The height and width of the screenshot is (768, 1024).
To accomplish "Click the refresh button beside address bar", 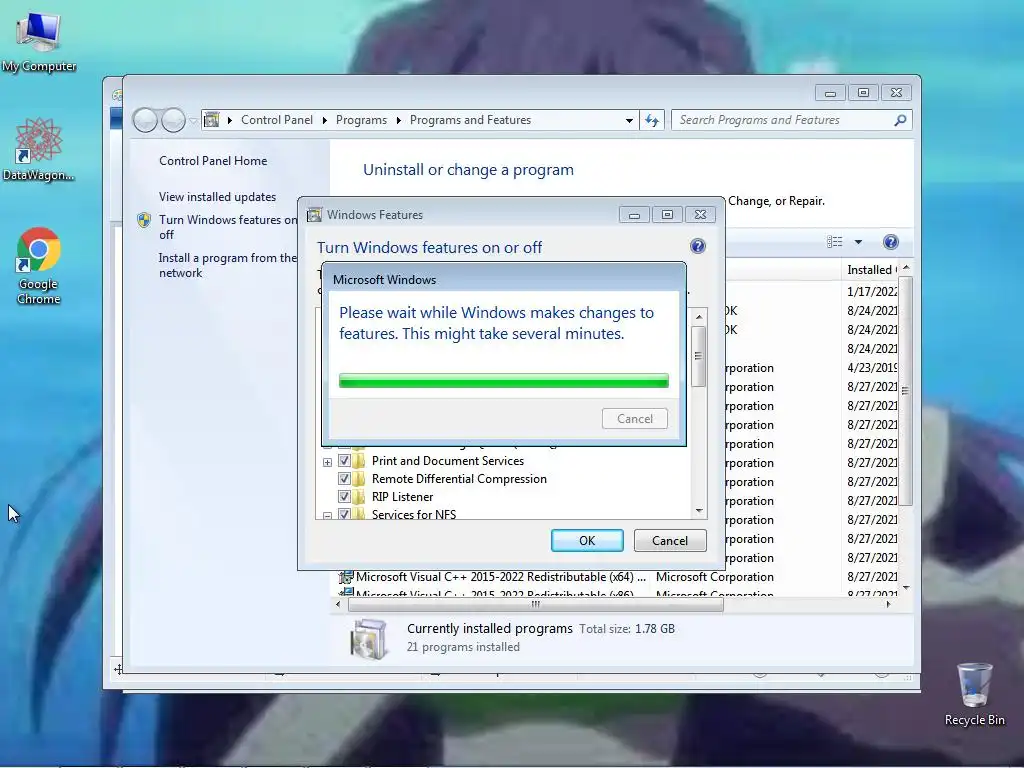I will [x=652, y=120].
